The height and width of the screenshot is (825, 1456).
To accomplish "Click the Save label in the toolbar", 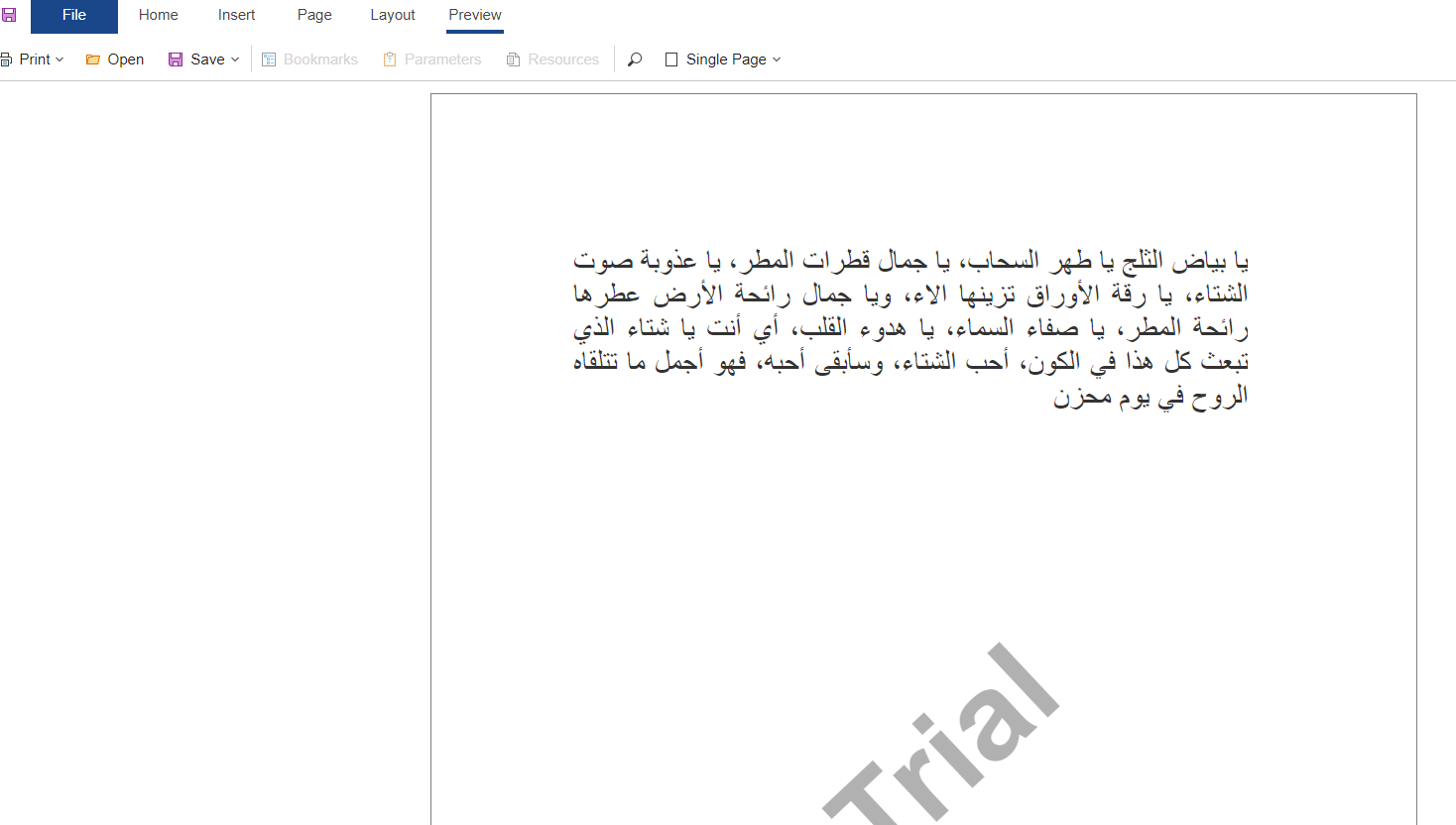I will [x=207, y=59].
